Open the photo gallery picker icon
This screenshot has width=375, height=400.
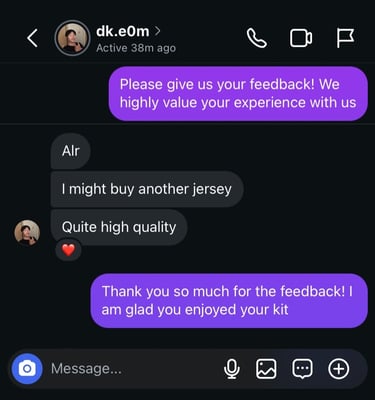266,369
